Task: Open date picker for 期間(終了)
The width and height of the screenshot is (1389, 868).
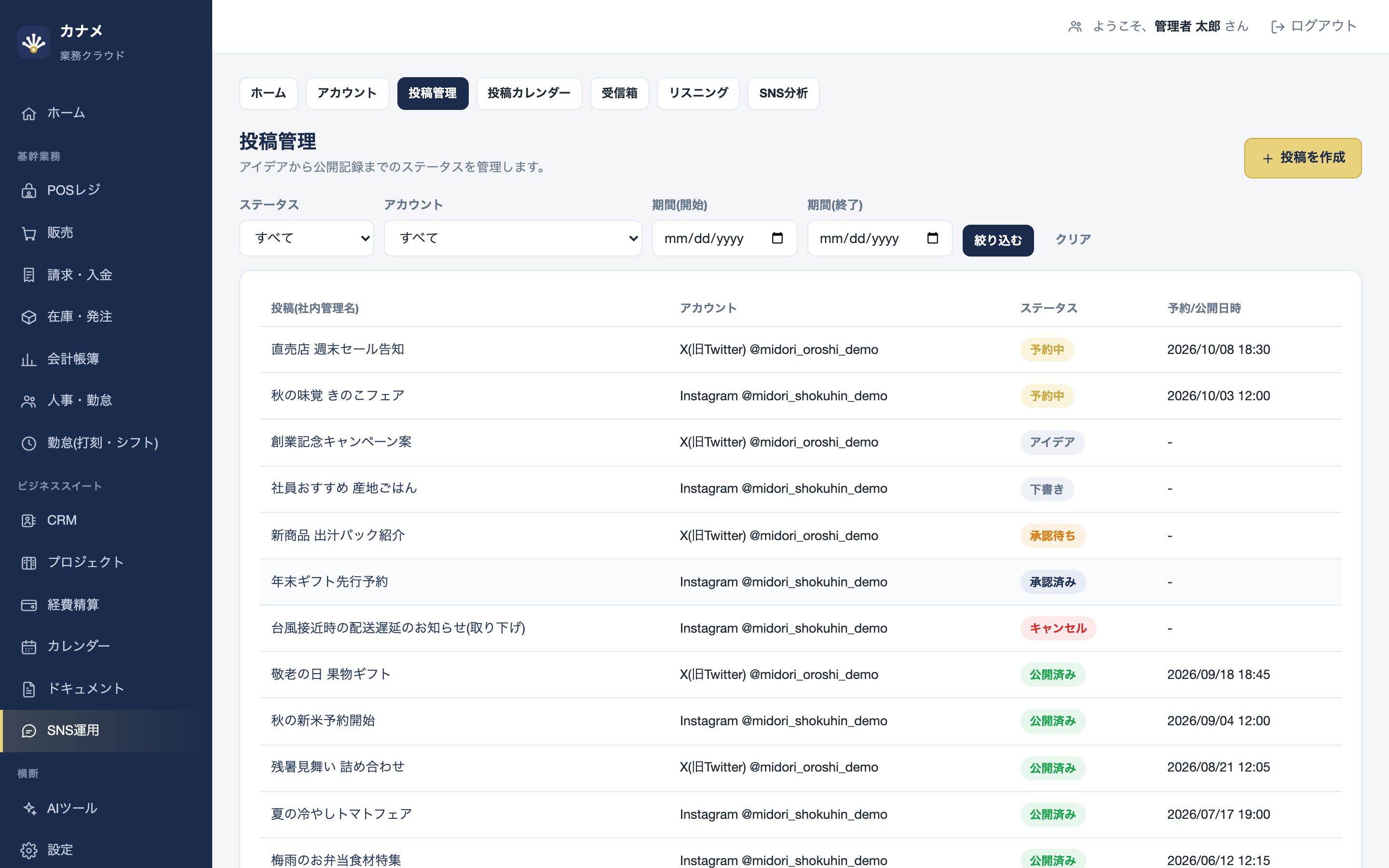Action: 932,238
